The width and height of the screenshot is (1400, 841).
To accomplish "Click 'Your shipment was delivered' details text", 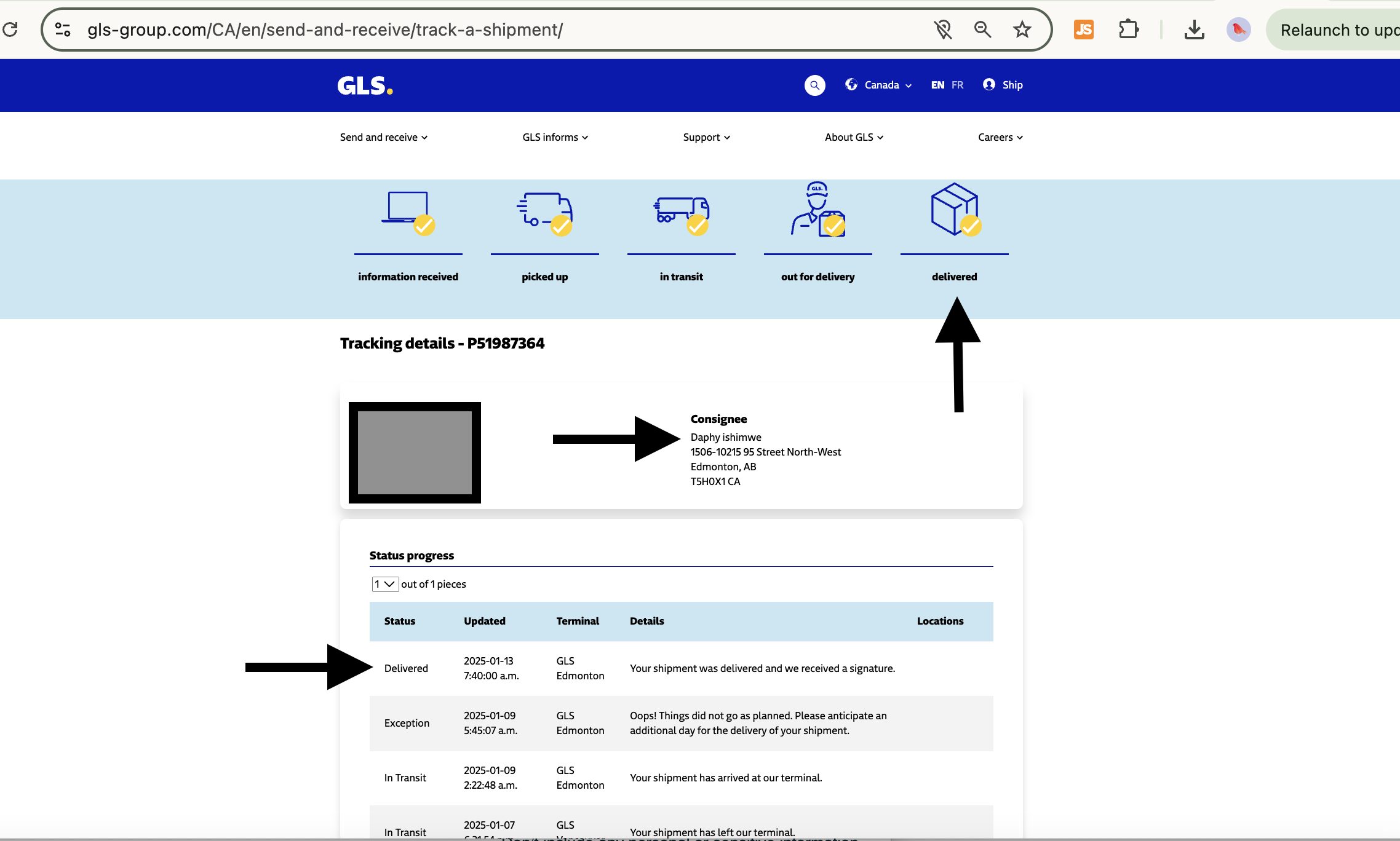I will [762, 668].
